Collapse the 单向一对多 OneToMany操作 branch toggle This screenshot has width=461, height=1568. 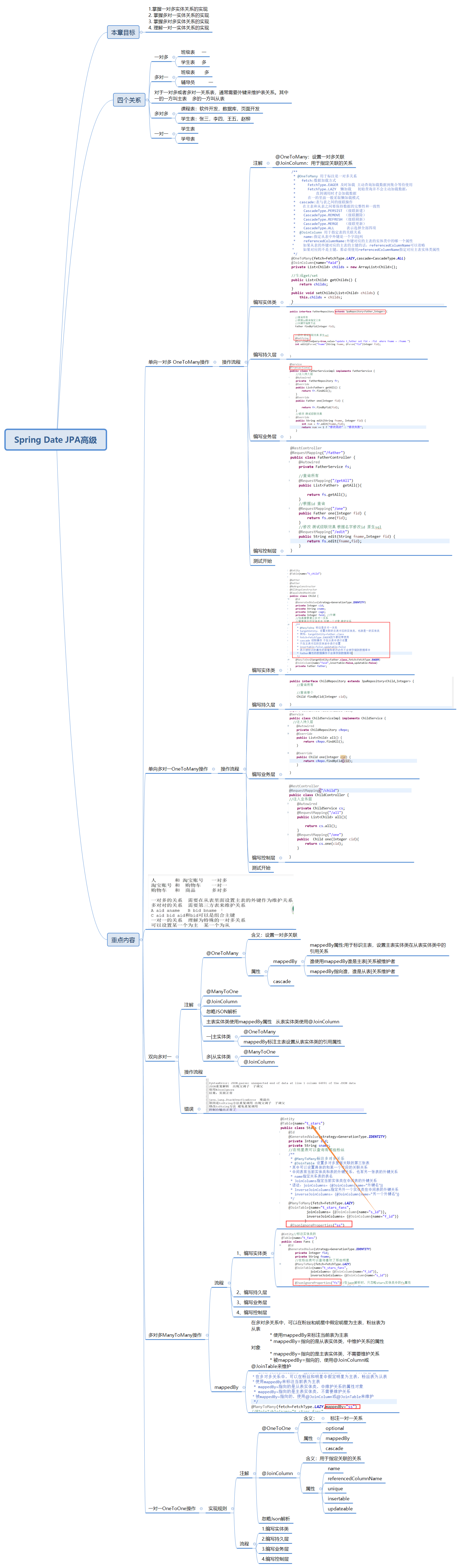pyautogui.click(x=215, y=362)
